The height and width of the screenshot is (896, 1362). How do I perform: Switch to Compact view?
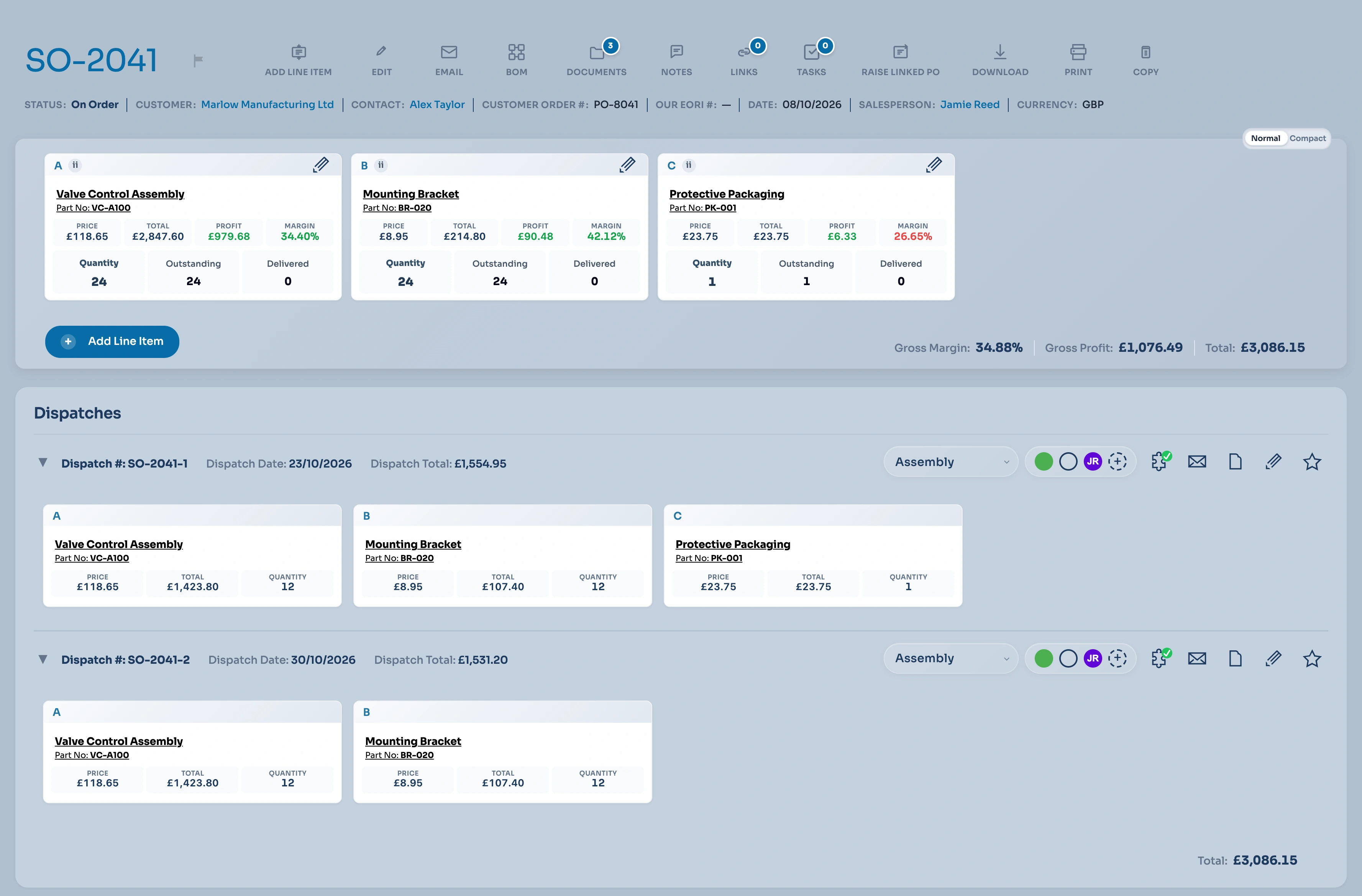1307,138
